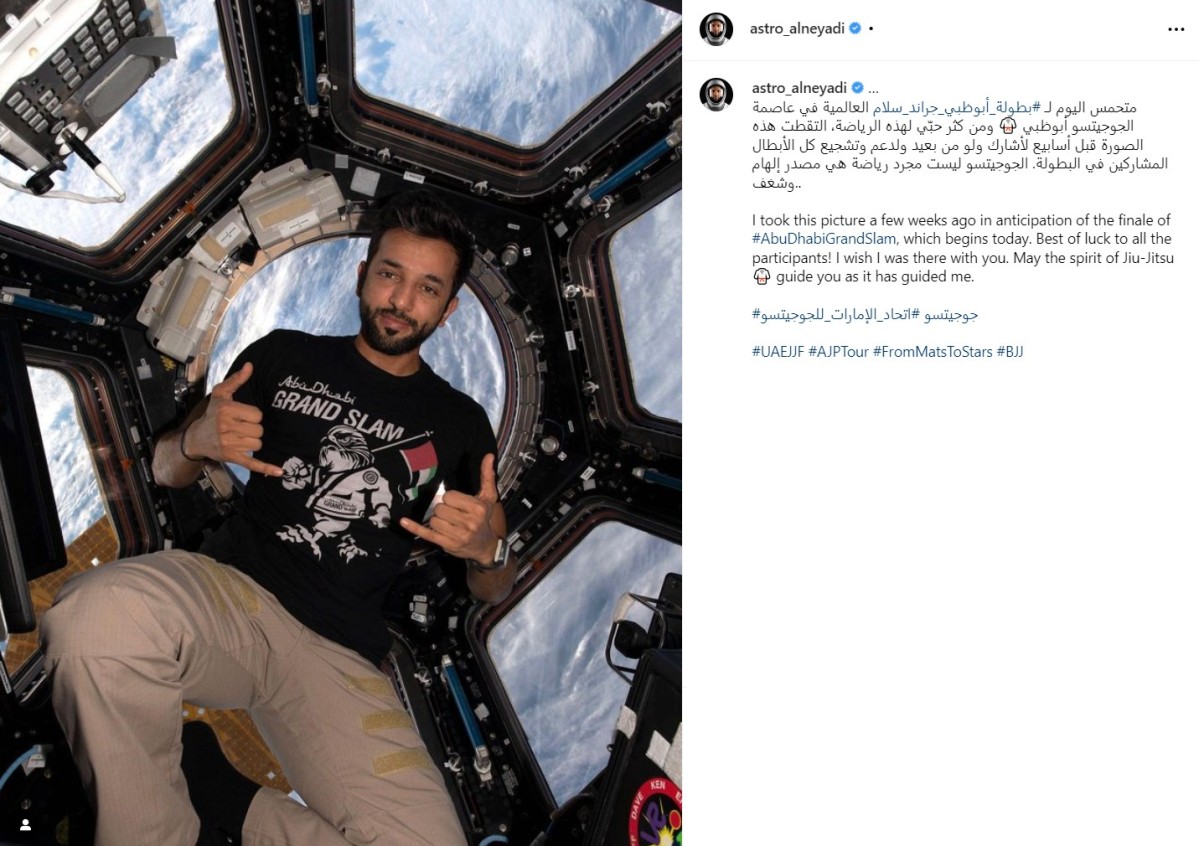Open the three-dots more options menu
This screenshot has height=846, width=1199.
point(1175,29)
